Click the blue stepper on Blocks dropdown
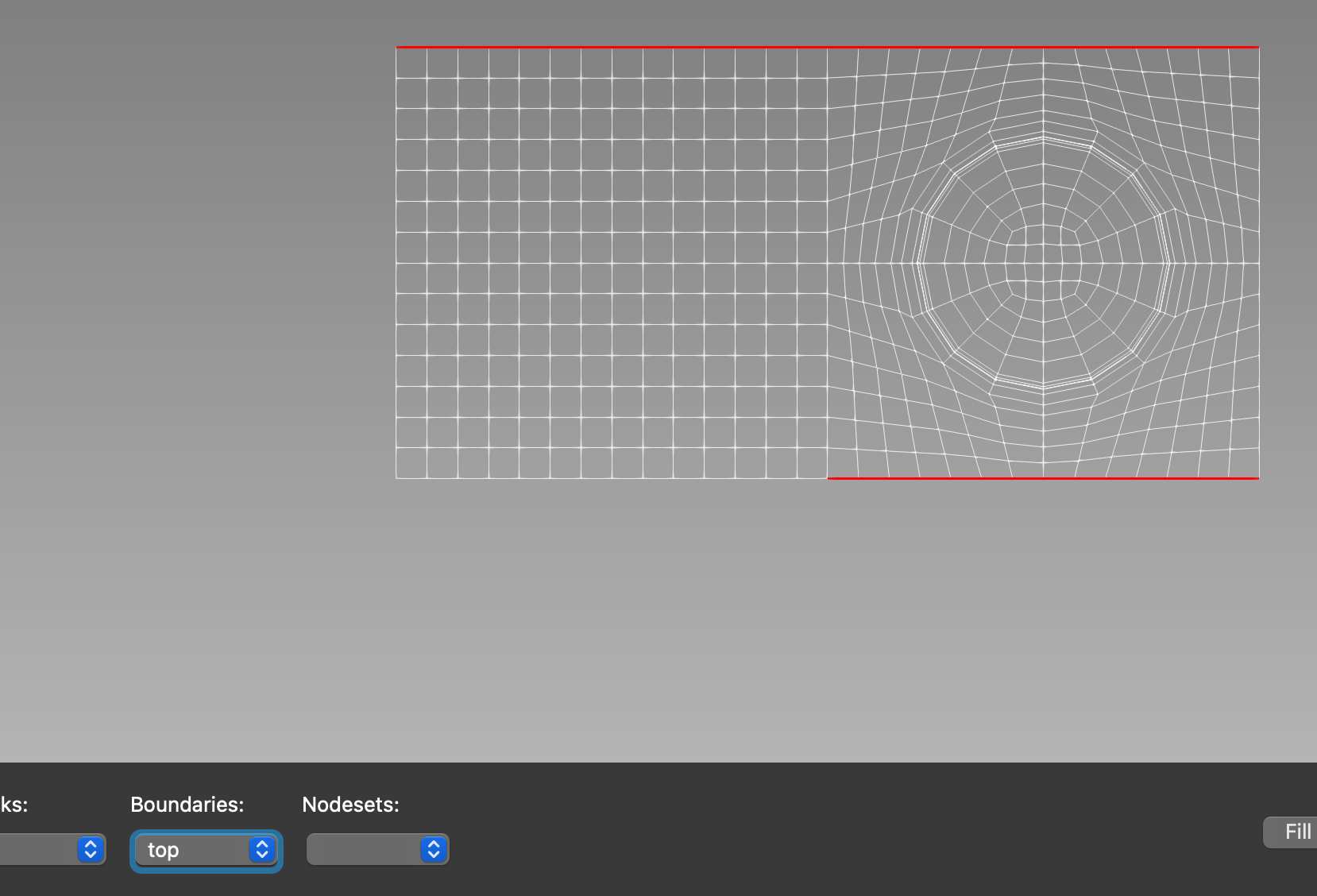The width and height of the screenshot is (1317, 896). point(90,850)
